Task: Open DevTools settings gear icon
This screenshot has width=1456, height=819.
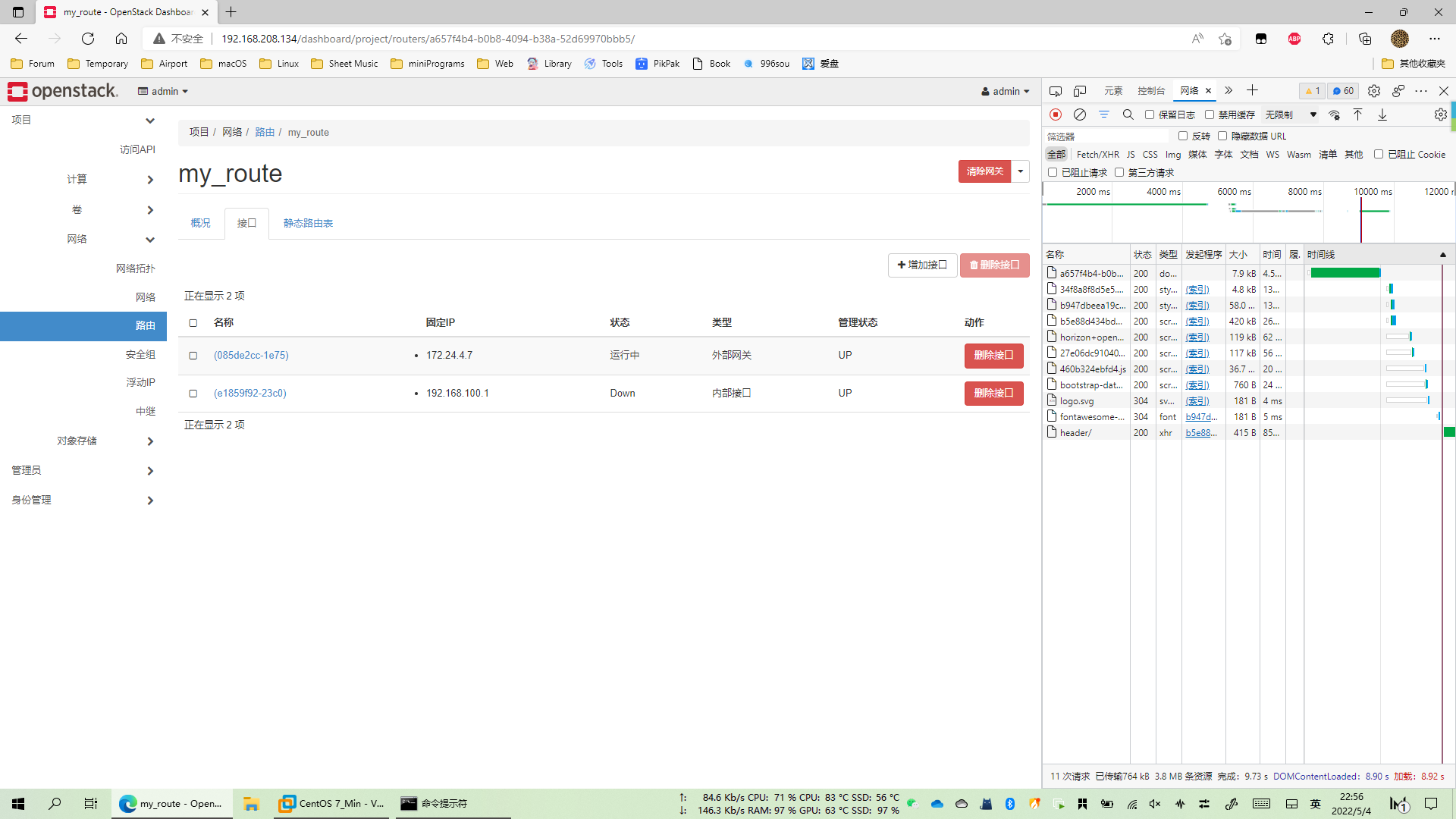Action: pyautogui.click(x=1373, y=91)
